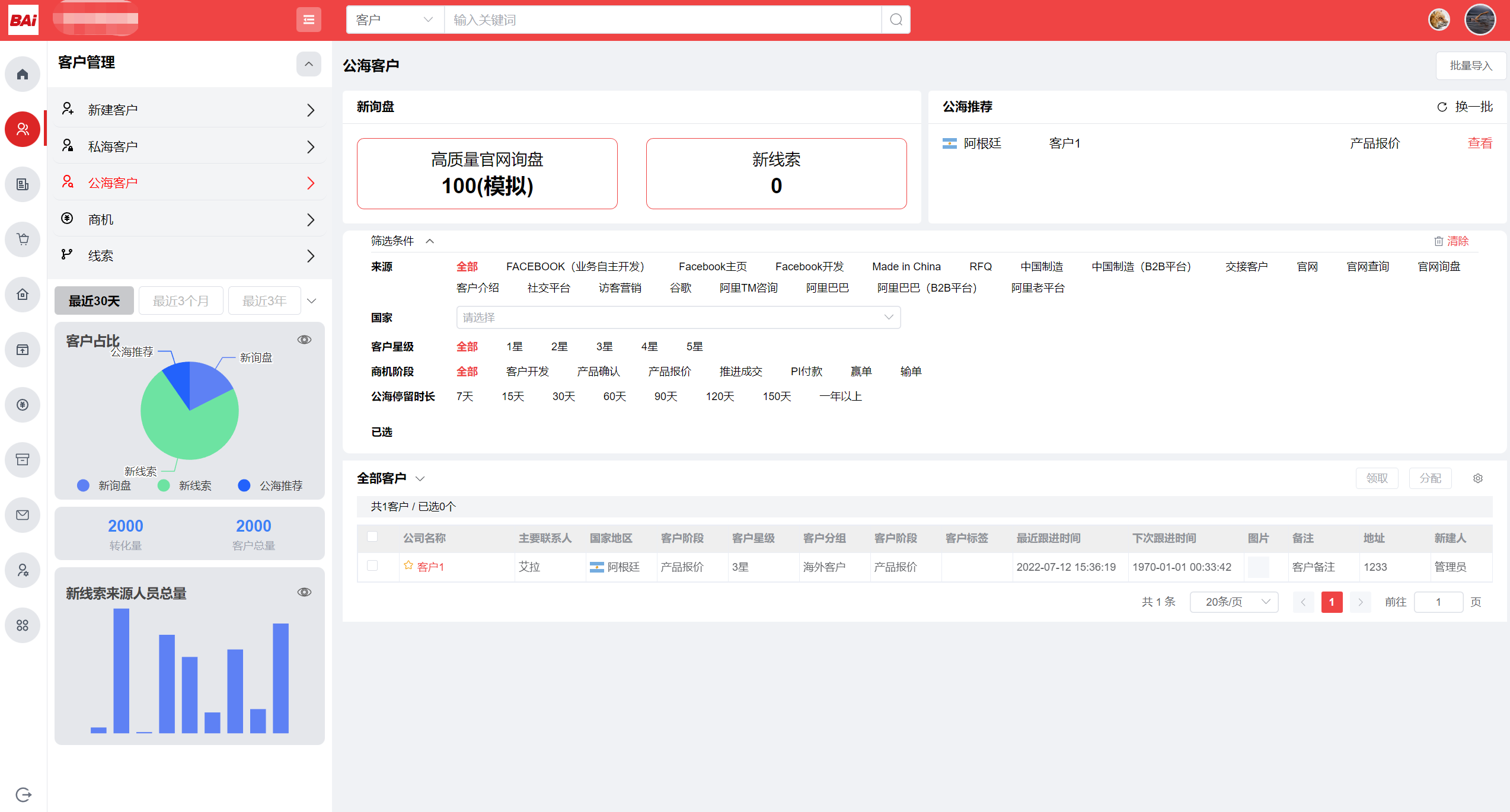1510x812 pixels.
Task: Collapse the 客户管理 panel
Action: [x=309, y=64]
